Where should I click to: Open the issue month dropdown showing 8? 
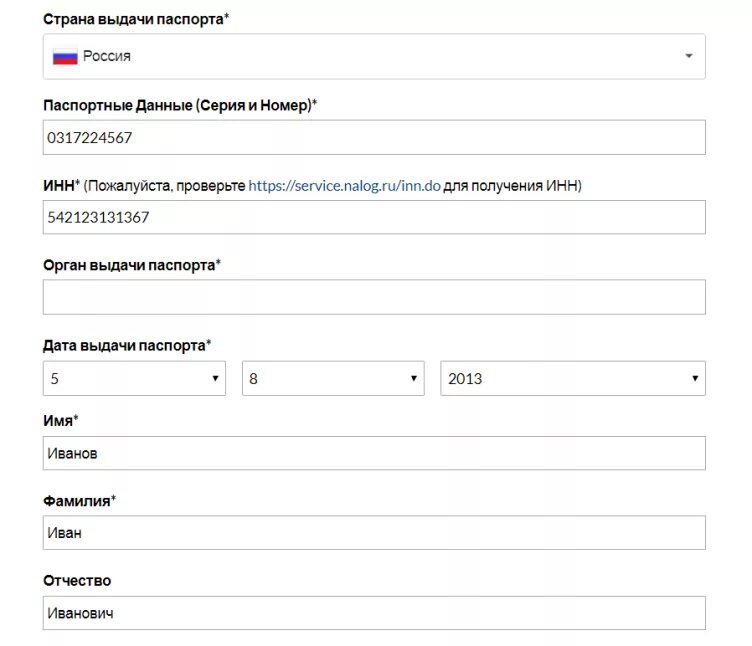click(x=333, y=379)
